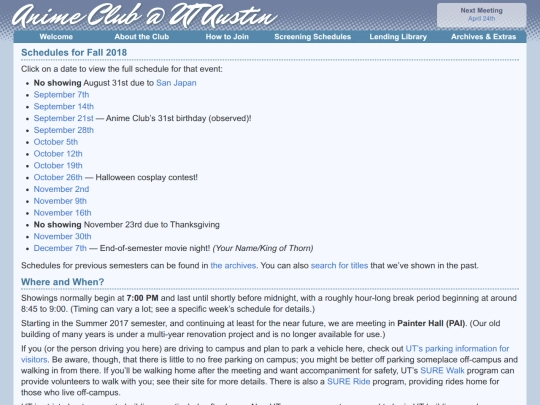Image resolution: width=540 pixels, height=405 pixels.
Task: Follow 'the archives' link
Action: [233, 266]
